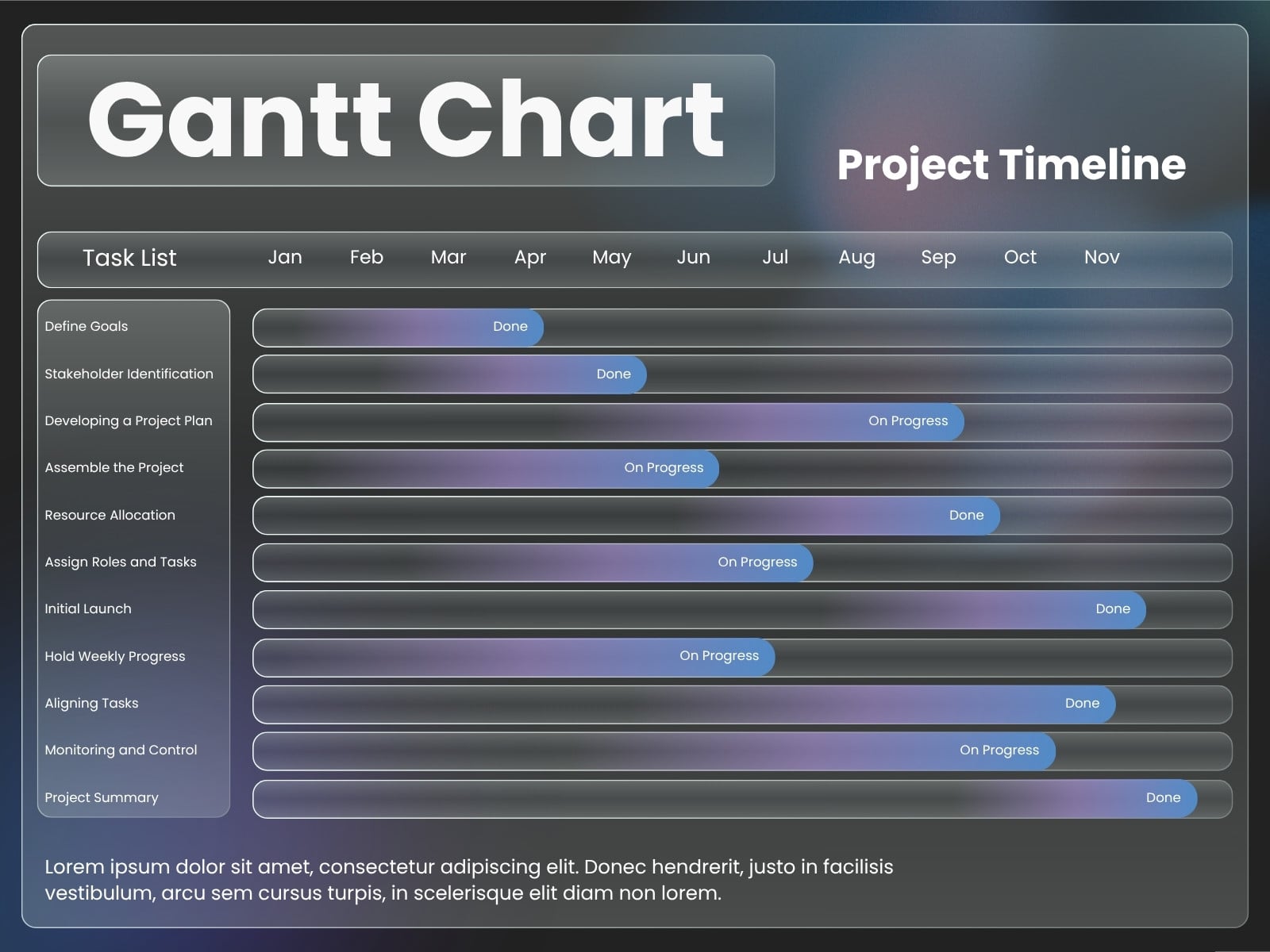Select the Define Goals Done bar
This screenshot has height=952, width=1270.
coord(398,328)
